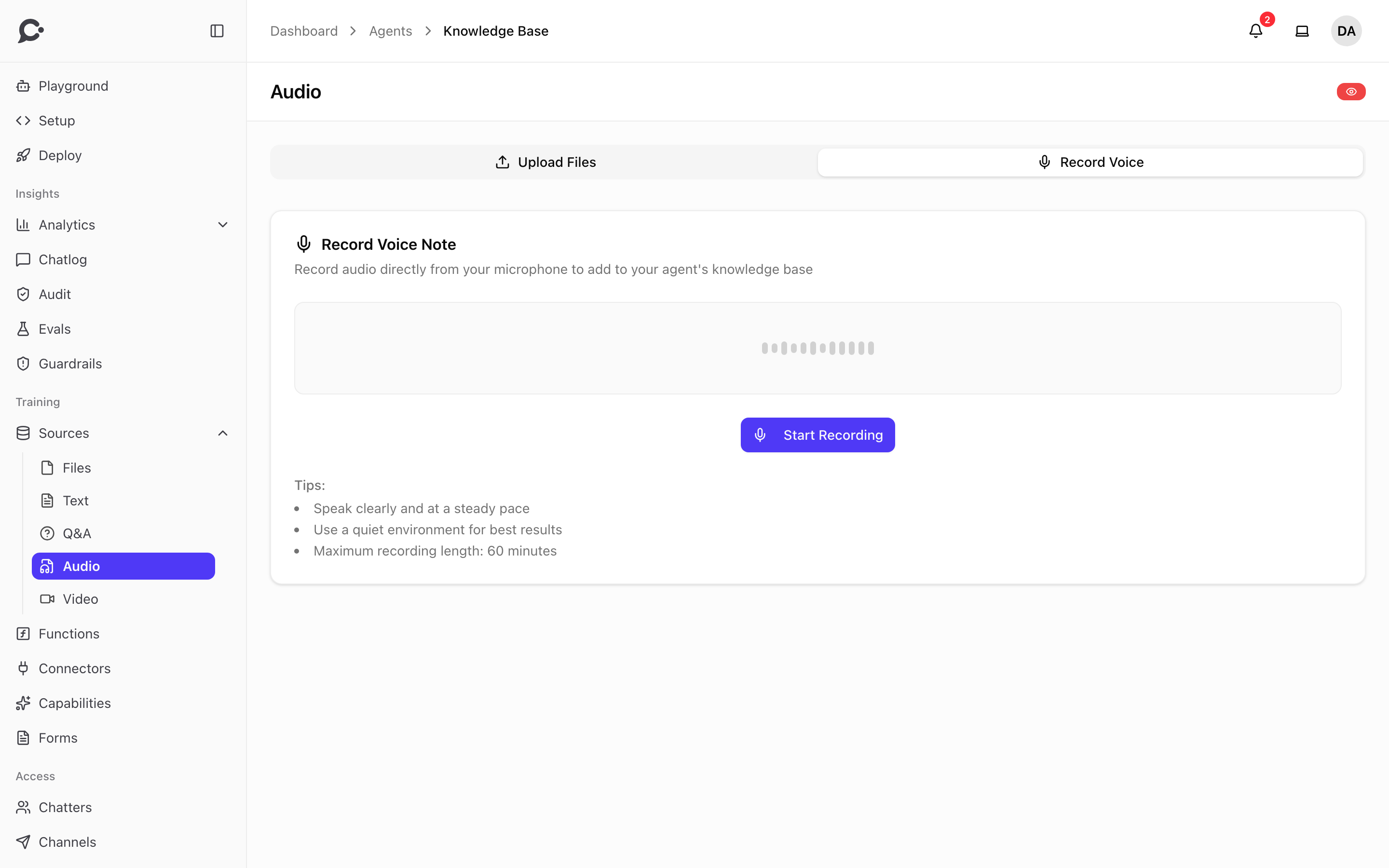Image resolution: width=1389 pixels, height=868 pixels.
Task: Click the Start Recording button
Action: [x=817, y=435]
